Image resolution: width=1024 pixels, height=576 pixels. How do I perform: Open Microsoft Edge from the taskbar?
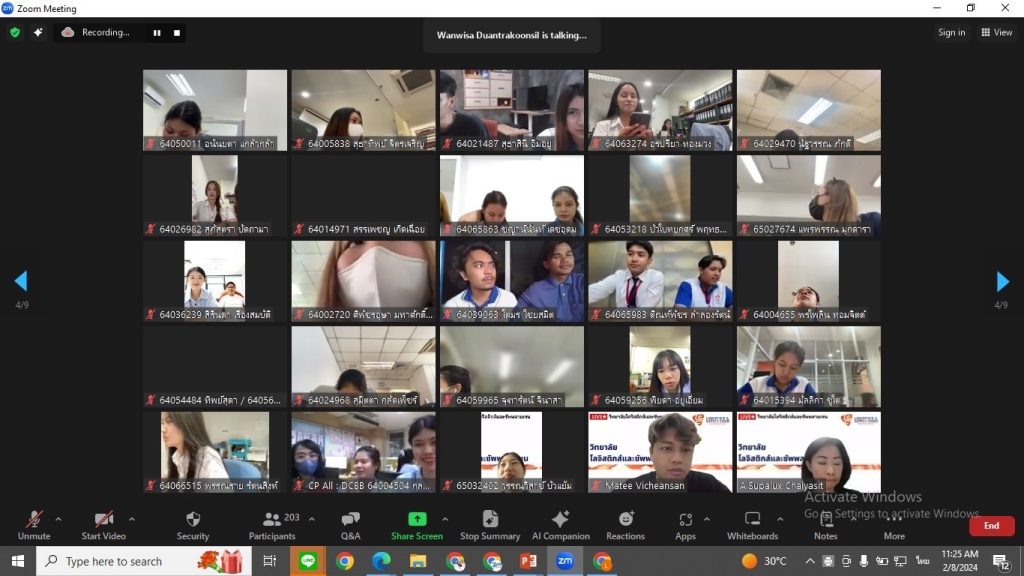coord(381,561)
